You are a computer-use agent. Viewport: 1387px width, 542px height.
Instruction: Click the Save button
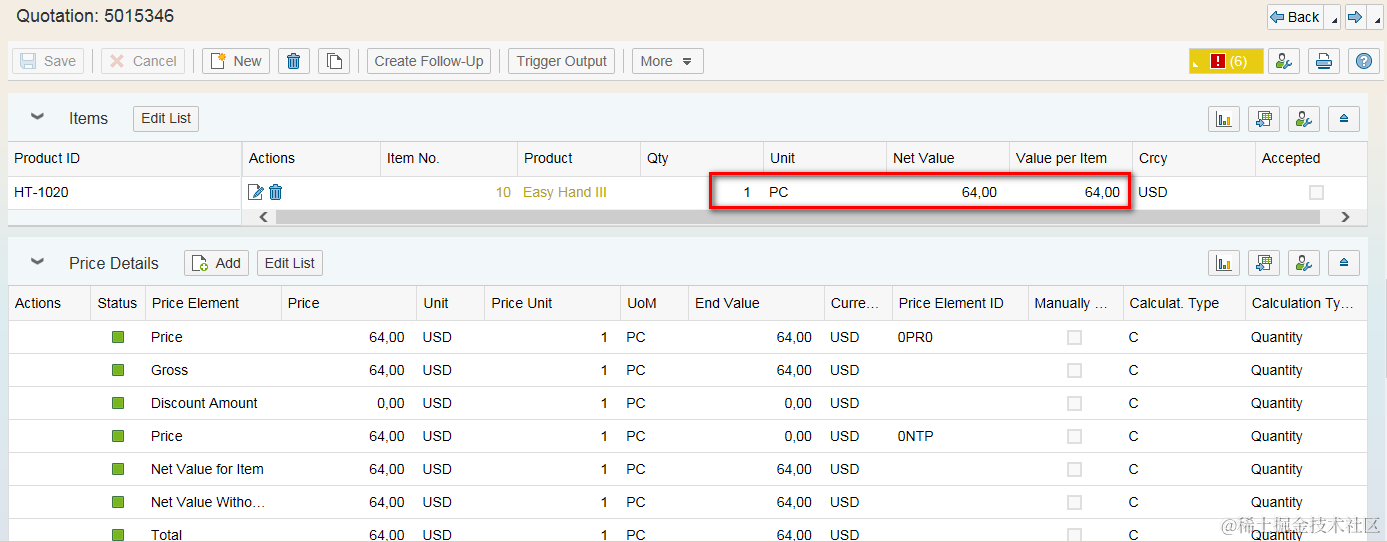[x=48, y=61]
